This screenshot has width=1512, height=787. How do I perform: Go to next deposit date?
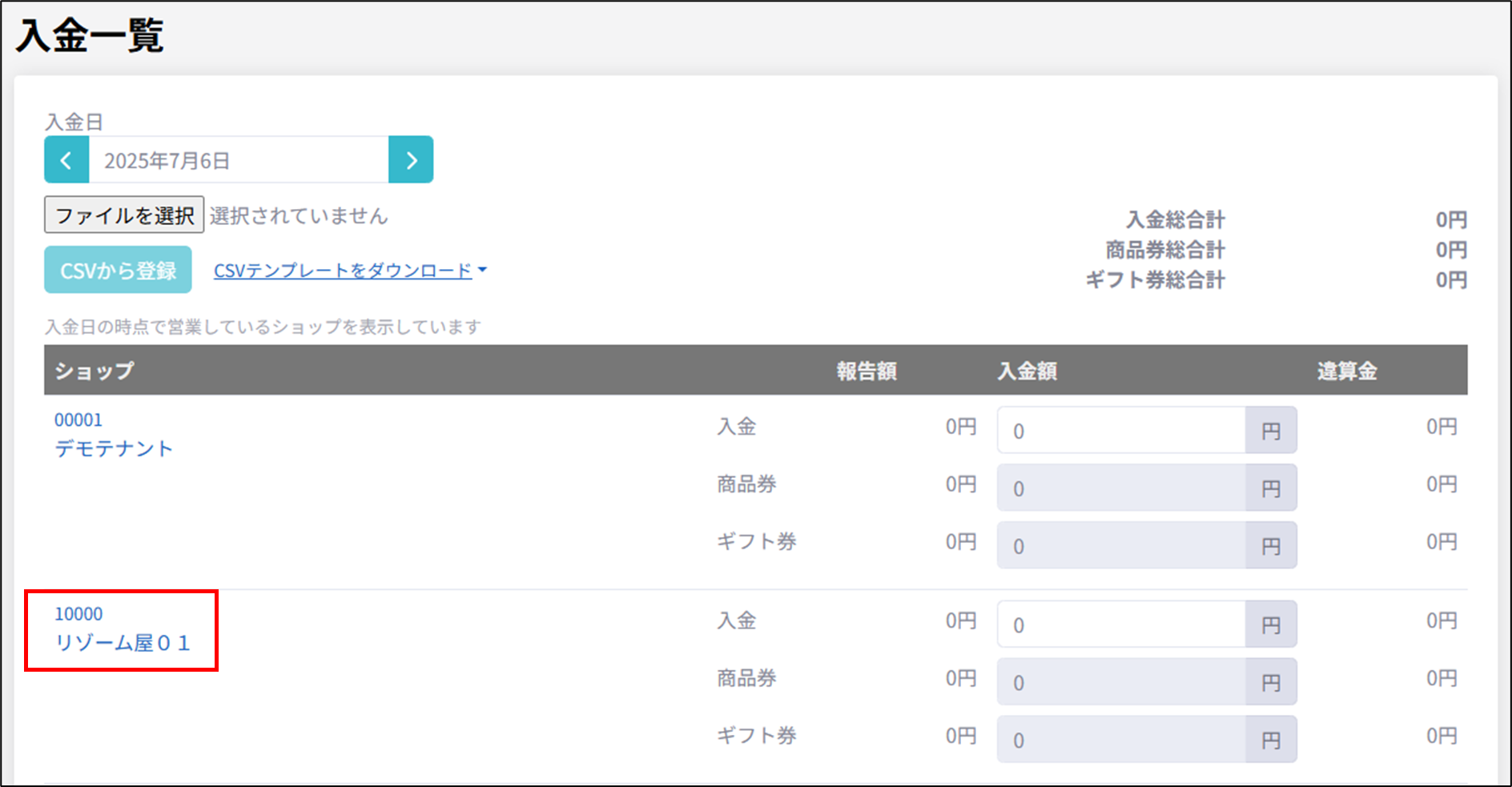pos(411,160)
